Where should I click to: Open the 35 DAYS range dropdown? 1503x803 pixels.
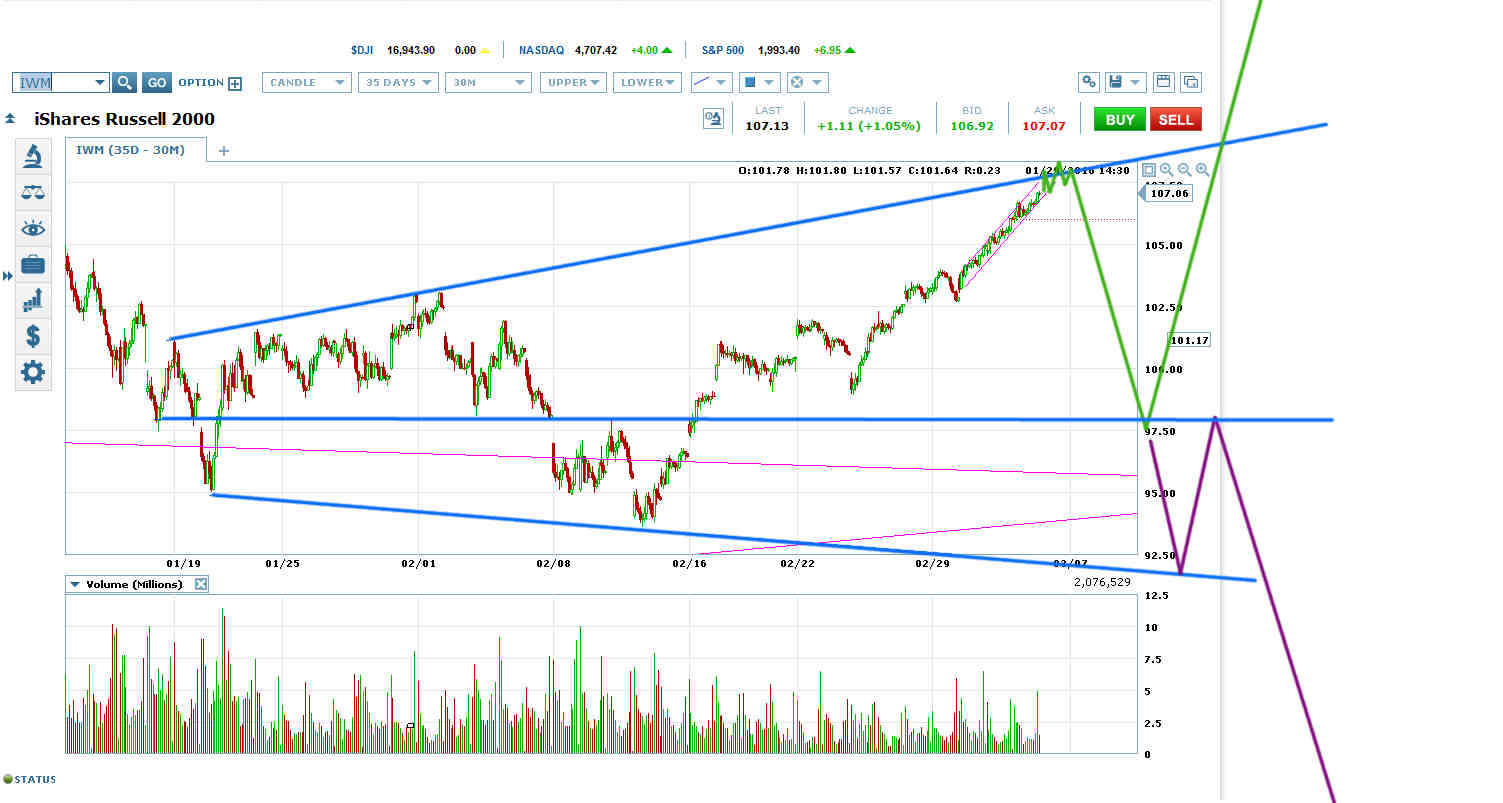point(398,83)
